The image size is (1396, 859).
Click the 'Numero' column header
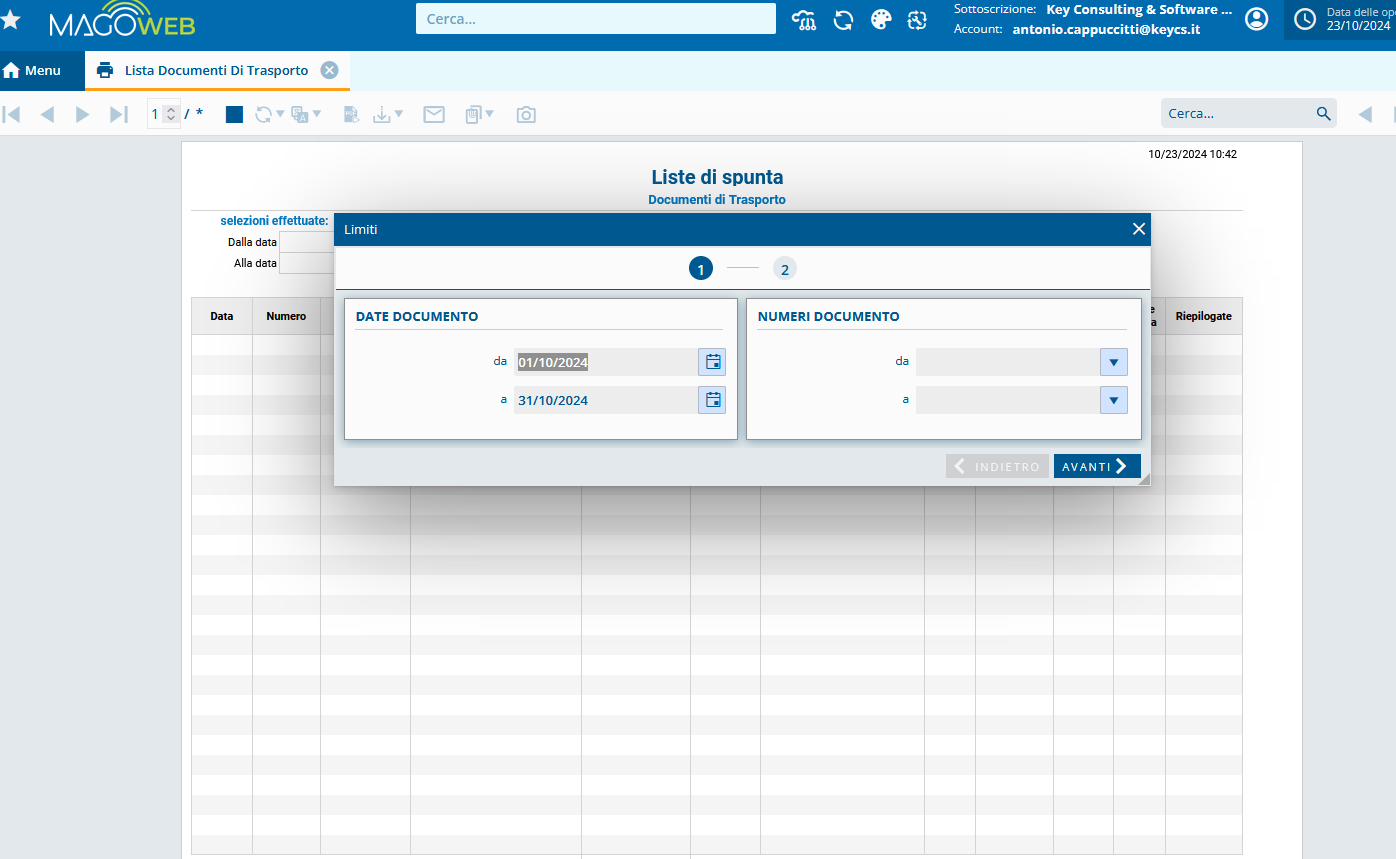[286, 316]
